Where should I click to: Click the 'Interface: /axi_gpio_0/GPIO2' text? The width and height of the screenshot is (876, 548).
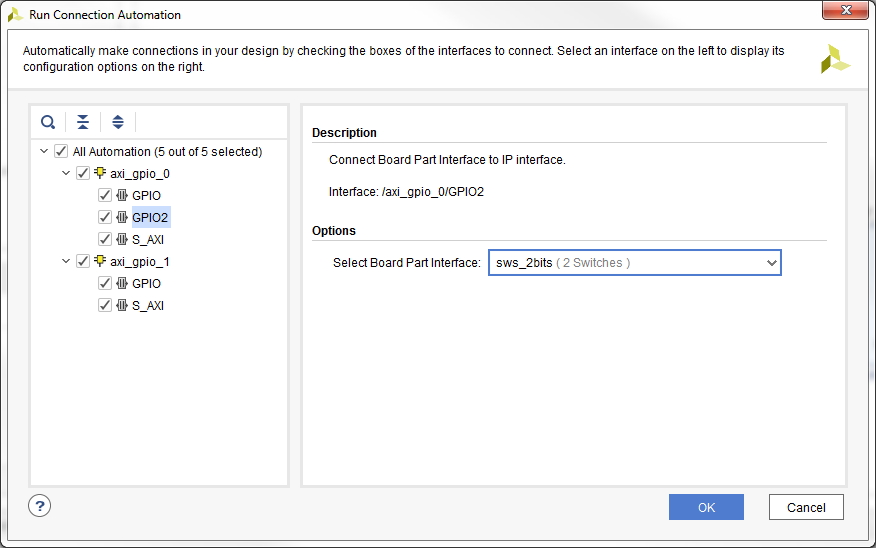point(406,192)
